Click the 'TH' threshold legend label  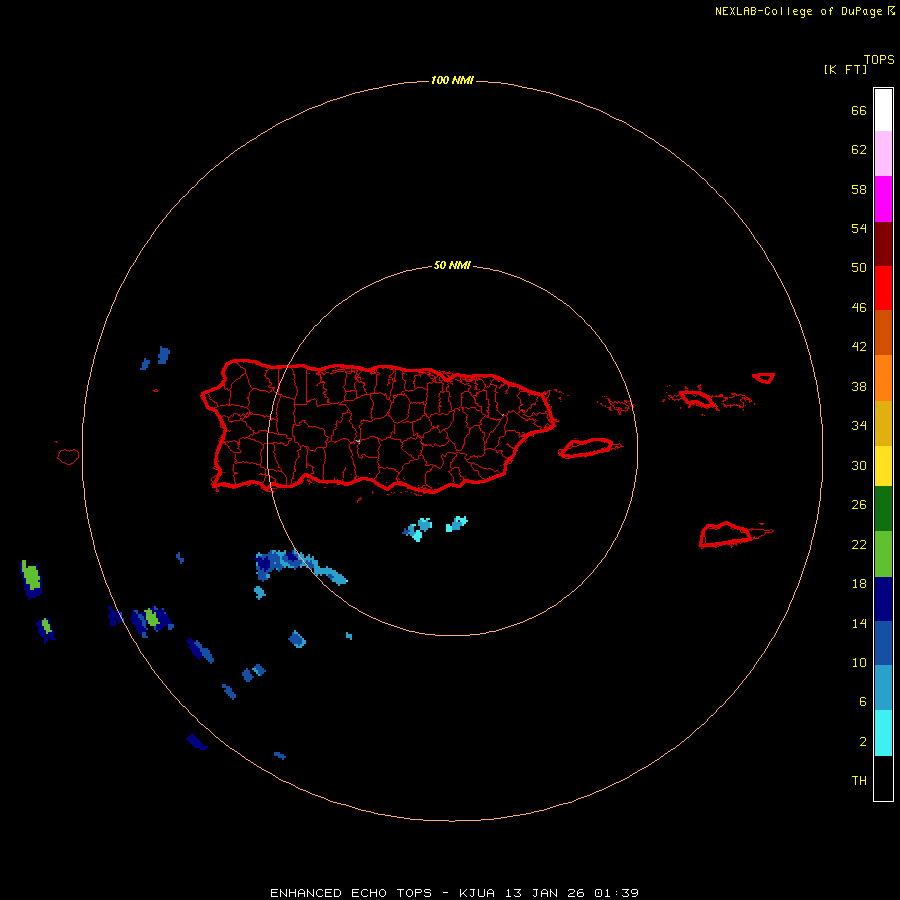point(859,781)
